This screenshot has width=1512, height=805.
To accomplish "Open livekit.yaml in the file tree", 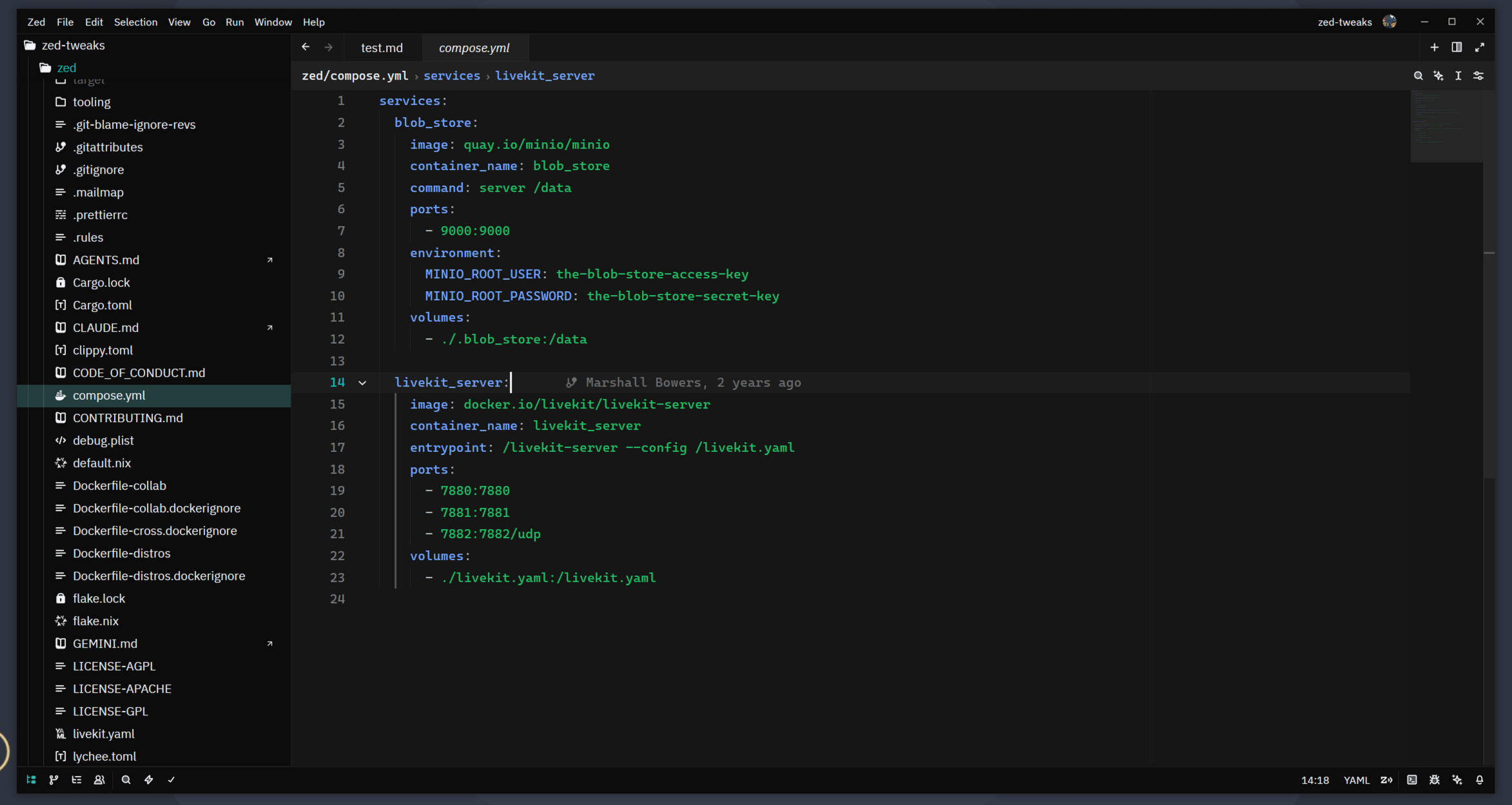I will [x=103, y=733].
